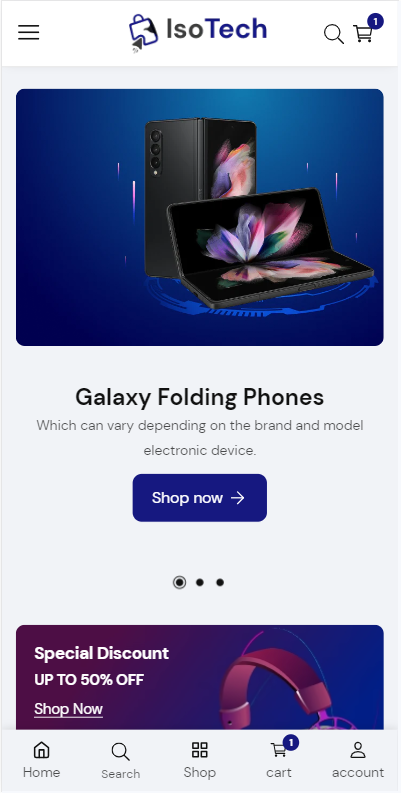Open the Shop grid icon in the bottom bar
The image size is (401, 793).
(x=200, y=750)
